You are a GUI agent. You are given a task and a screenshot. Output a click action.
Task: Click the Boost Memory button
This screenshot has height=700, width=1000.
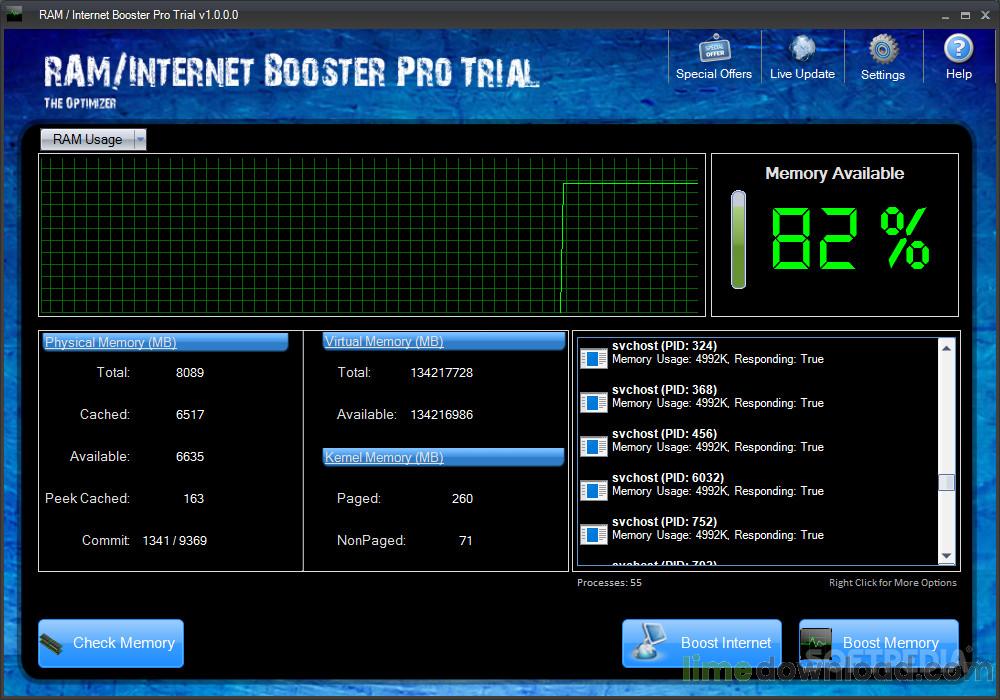[x=879, y=643]
